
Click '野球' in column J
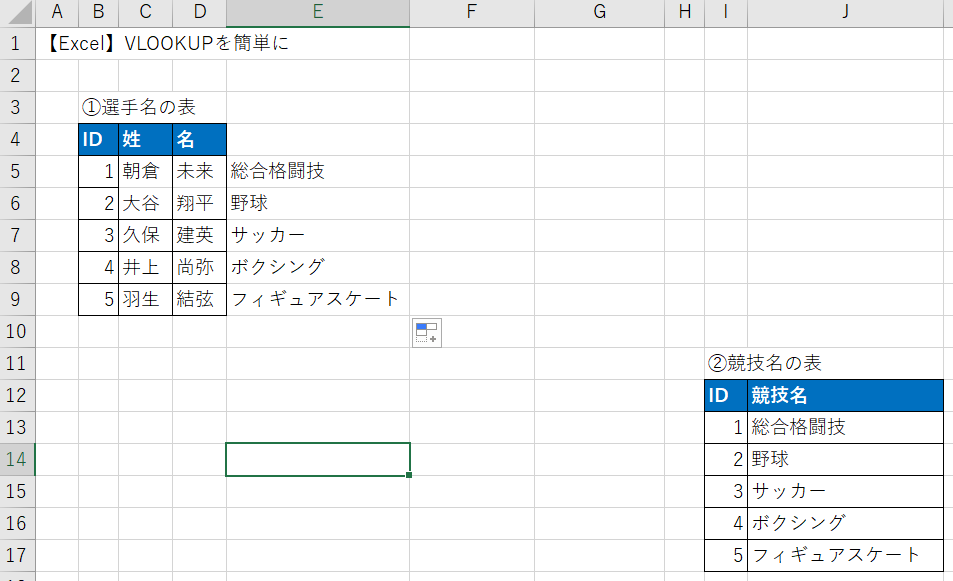[845, 459]
